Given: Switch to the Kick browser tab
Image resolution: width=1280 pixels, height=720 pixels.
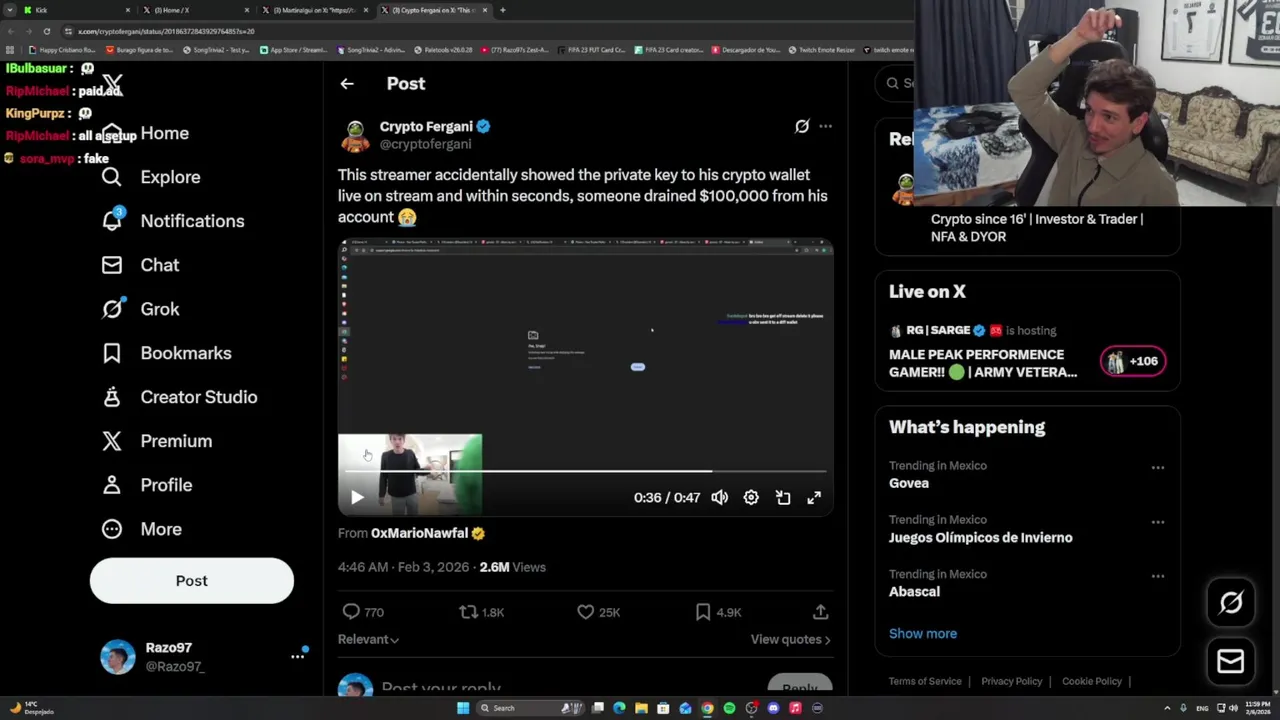Looking at the screenshot, I should click(x=76, y=10).
